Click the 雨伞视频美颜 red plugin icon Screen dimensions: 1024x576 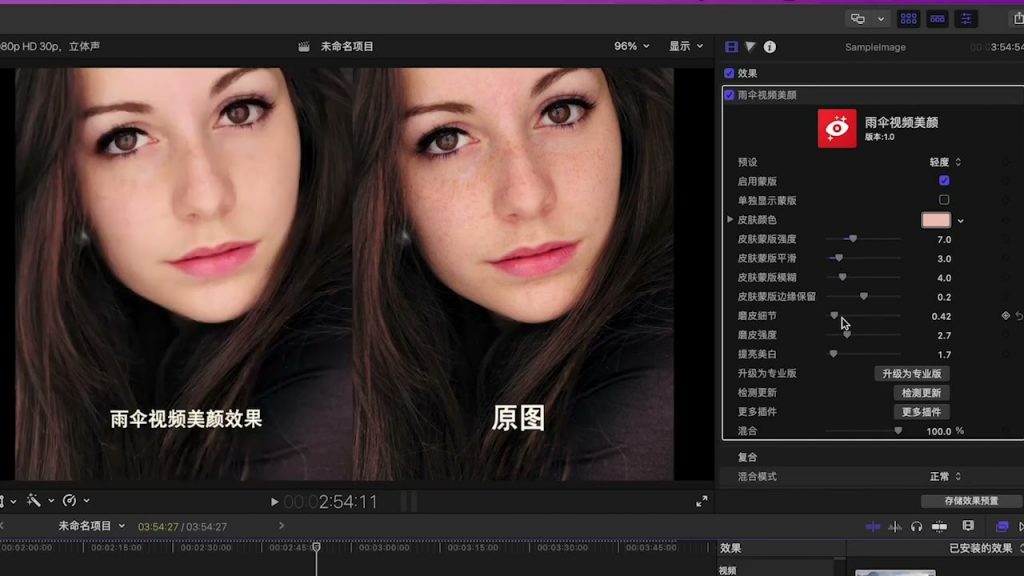pyautogui.click(x=838, y=127)
